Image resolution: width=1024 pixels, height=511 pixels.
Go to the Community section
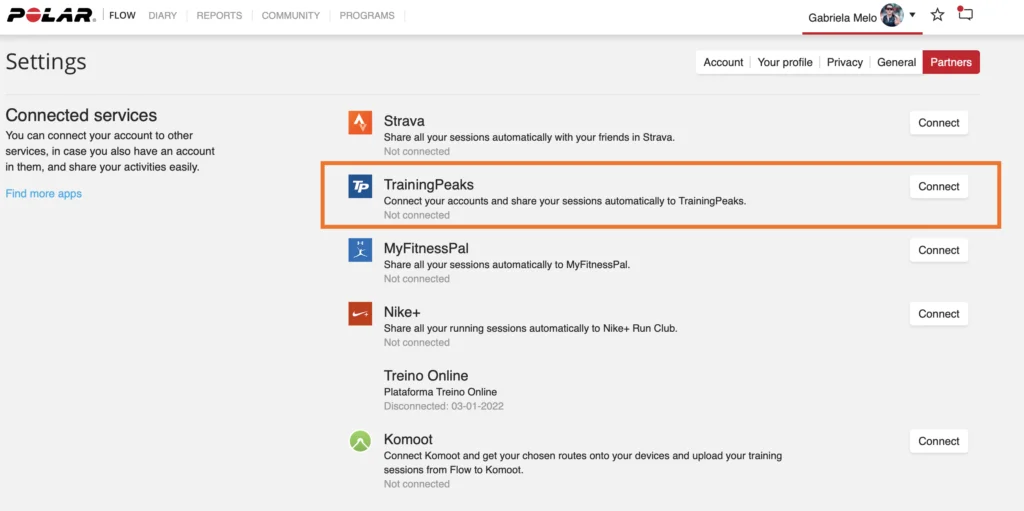tap(291, 16)
